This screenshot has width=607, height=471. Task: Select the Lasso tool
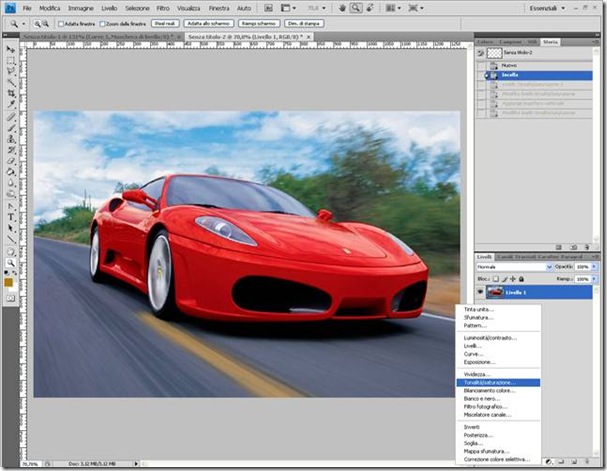(10, 71)
